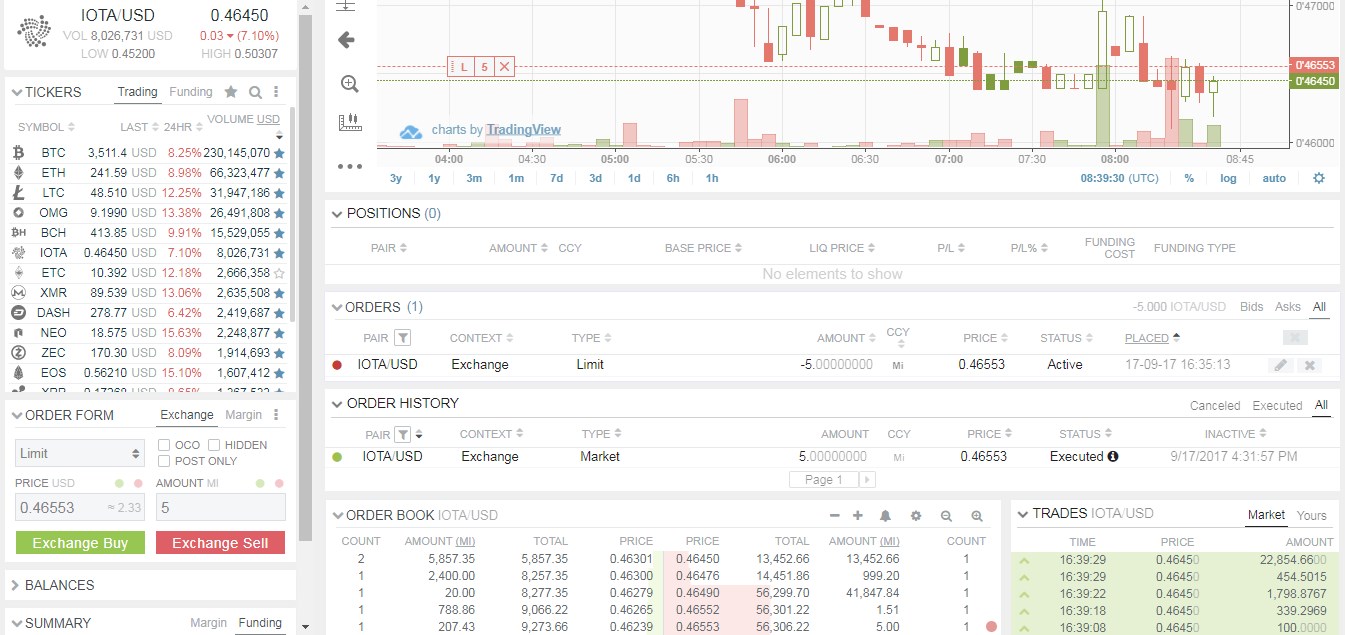This screenshot has height=635, width=1345.
Task: Open the TradingView link on the chart
Action: pos(522,130)
